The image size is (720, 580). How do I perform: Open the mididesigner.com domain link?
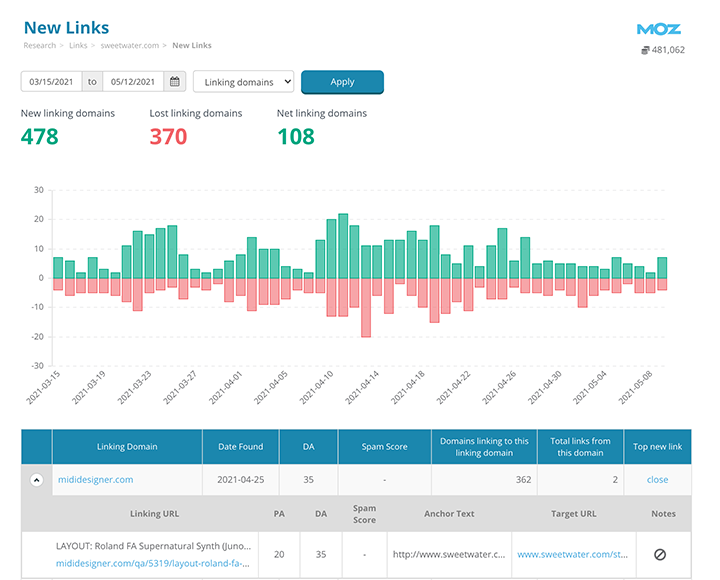95,480
